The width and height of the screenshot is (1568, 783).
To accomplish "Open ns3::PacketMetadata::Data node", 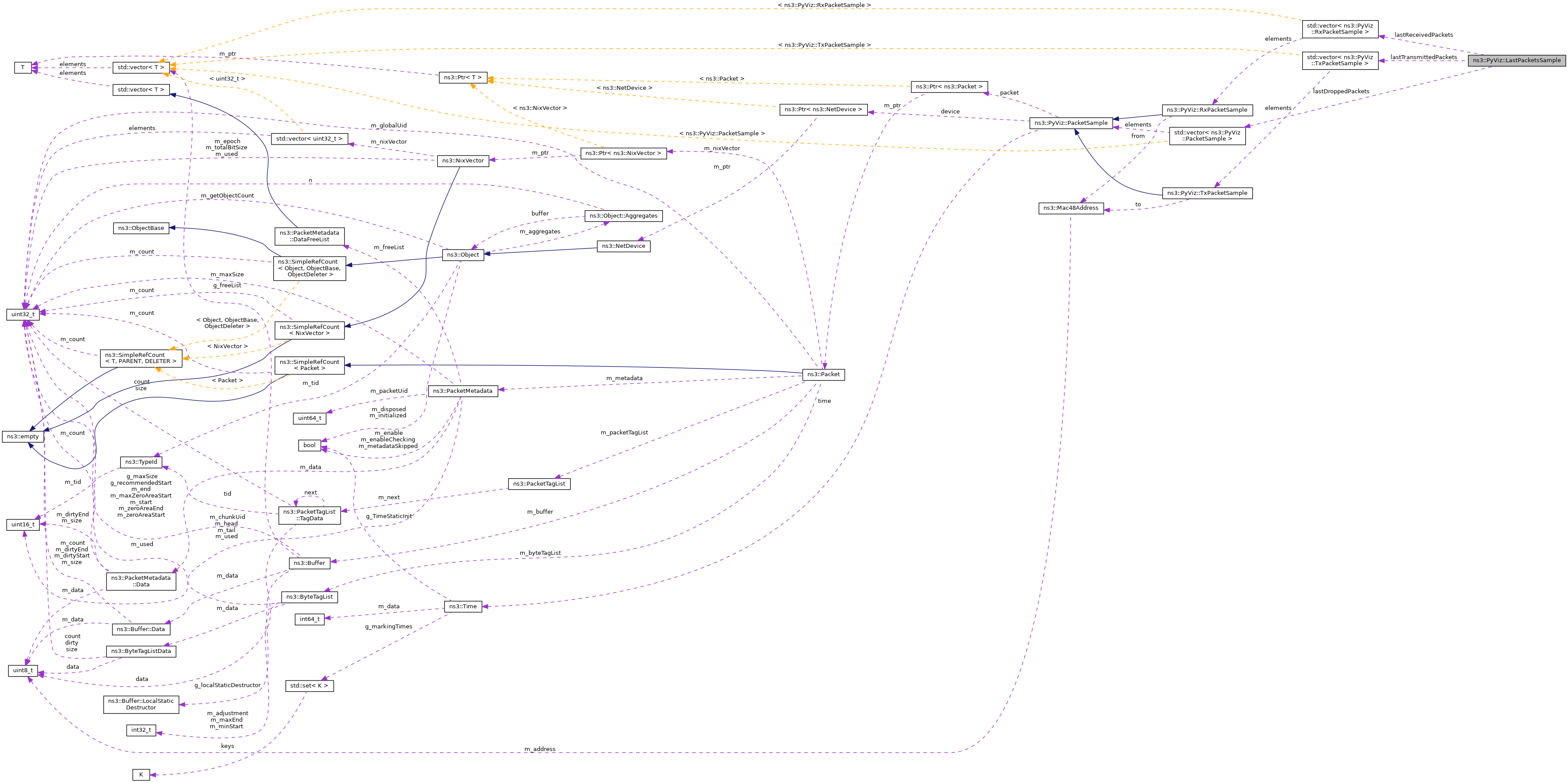I will [x=141, y=582].
